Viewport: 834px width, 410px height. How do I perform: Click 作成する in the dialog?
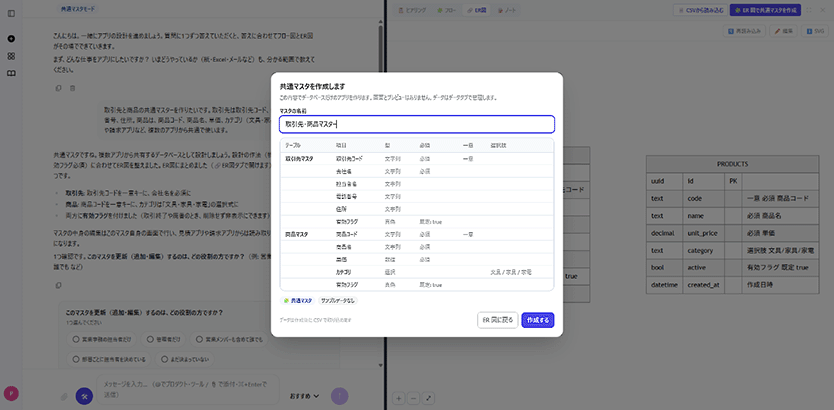538,320
